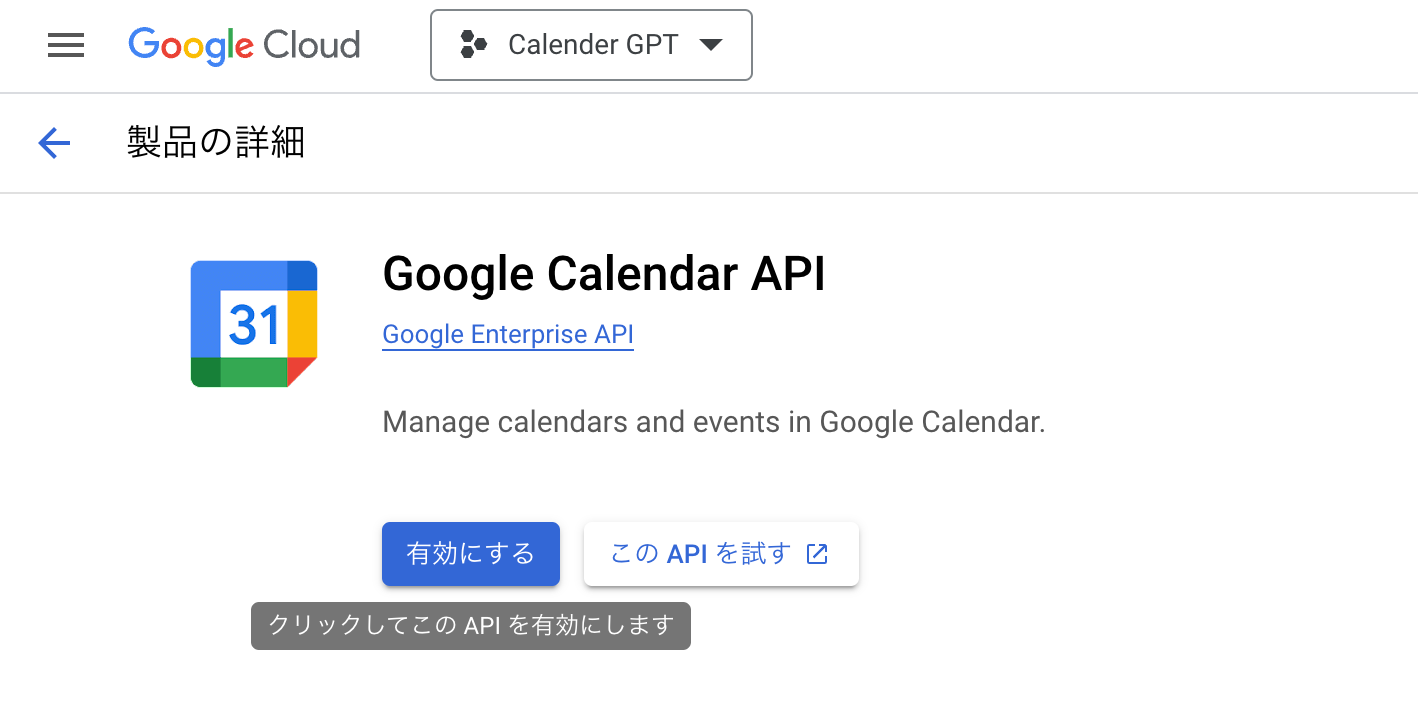
Task: Expand the project picker dropdown arrow
Action: coord(711,45)
